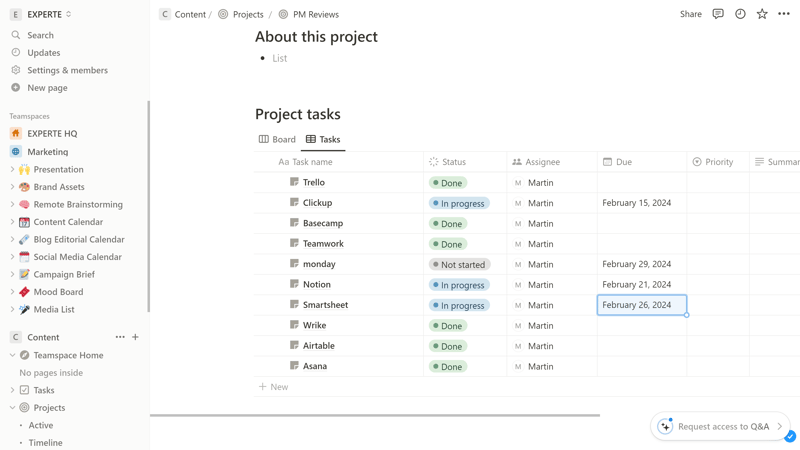The image size is (800, 450).
Task: Open the Active view under Projects
Action: tap(41, 425)
